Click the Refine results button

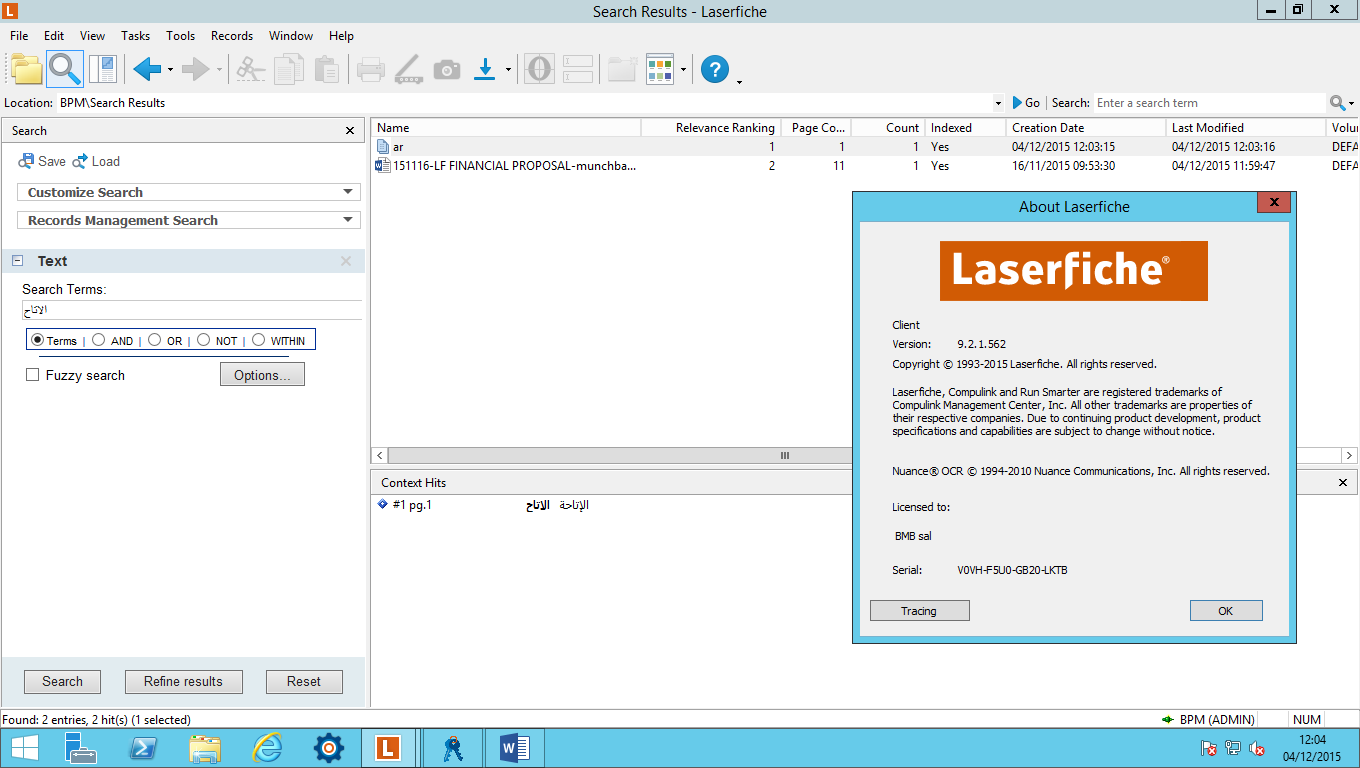pyautogui.click(x=183, y=681)
